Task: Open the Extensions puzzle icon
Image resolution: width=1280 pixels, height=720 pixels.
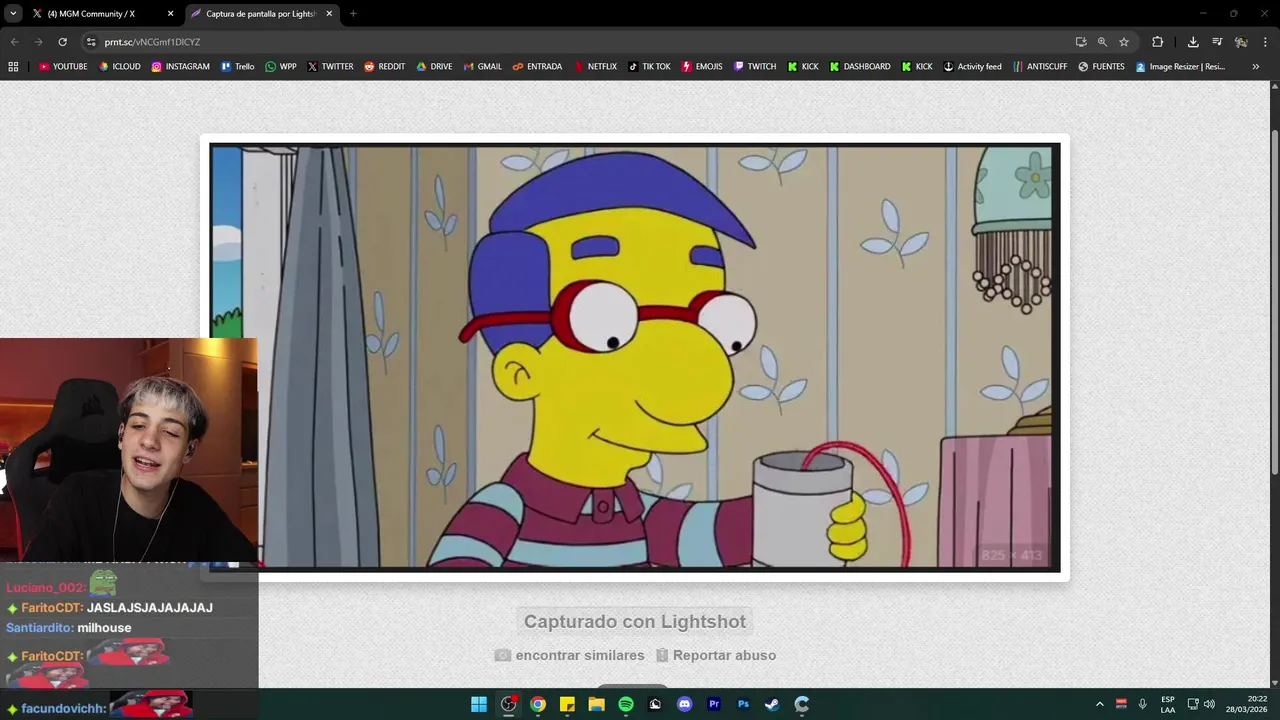Action: [x=1157, y=42]
